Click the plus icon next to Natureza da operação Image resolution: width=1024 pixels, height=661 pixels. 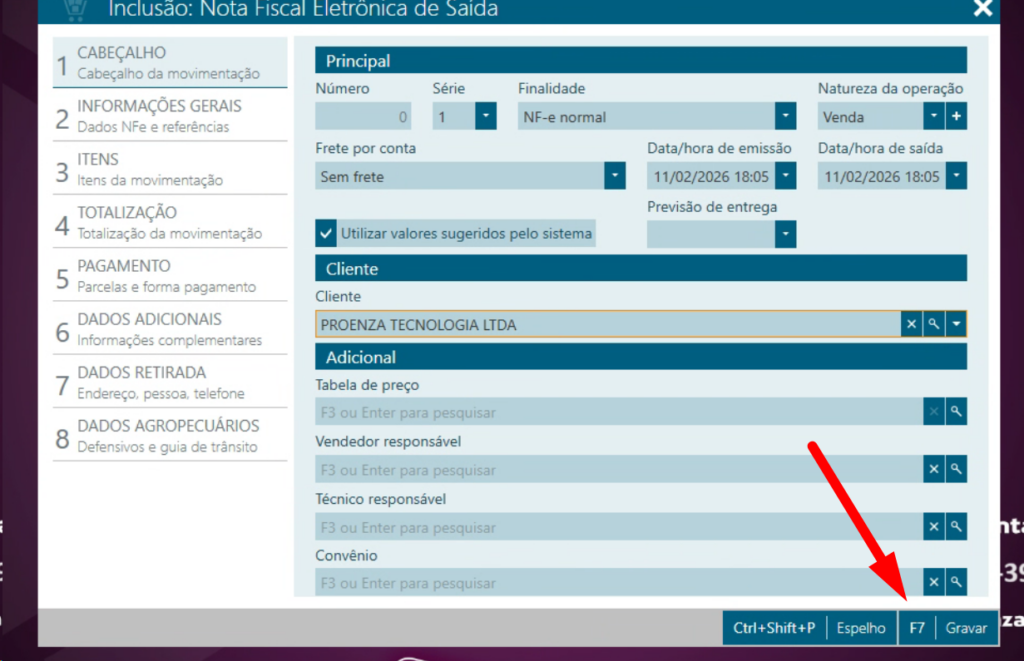pos(956,117)
